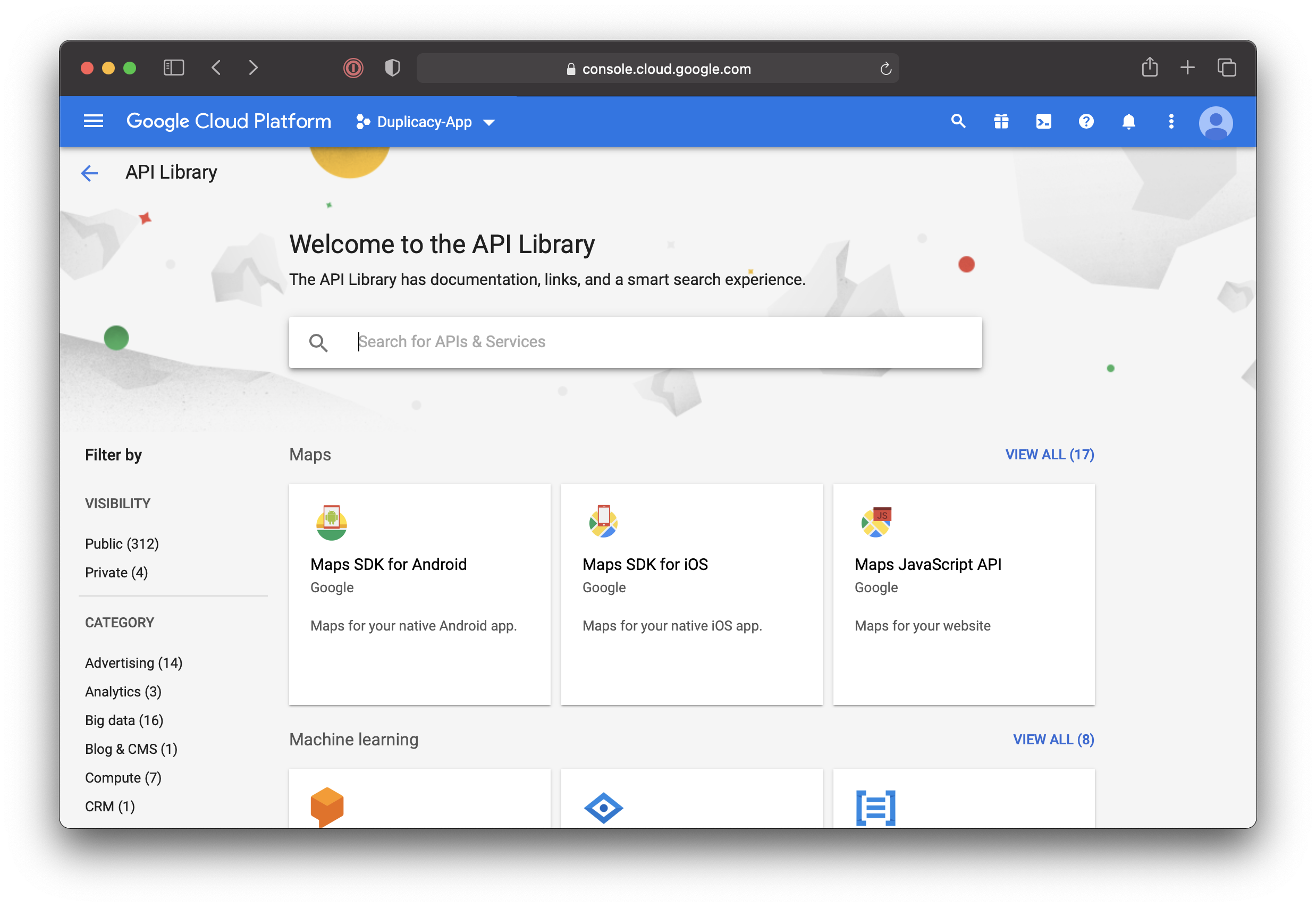The image size is (1316, 907).
Task: Open the gift free trial icon
Action: [1001, 121]
